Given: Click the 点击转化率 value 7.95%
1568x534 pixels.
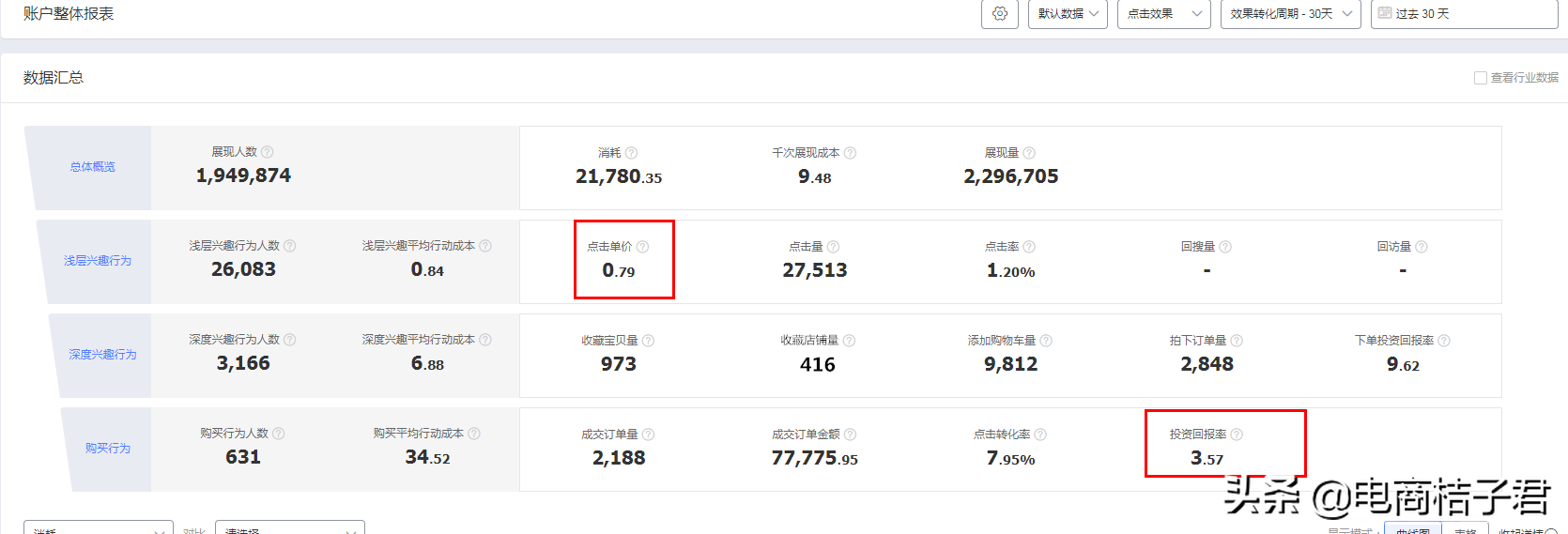Looking at the screenshot, I should (x=1011, y=458).
